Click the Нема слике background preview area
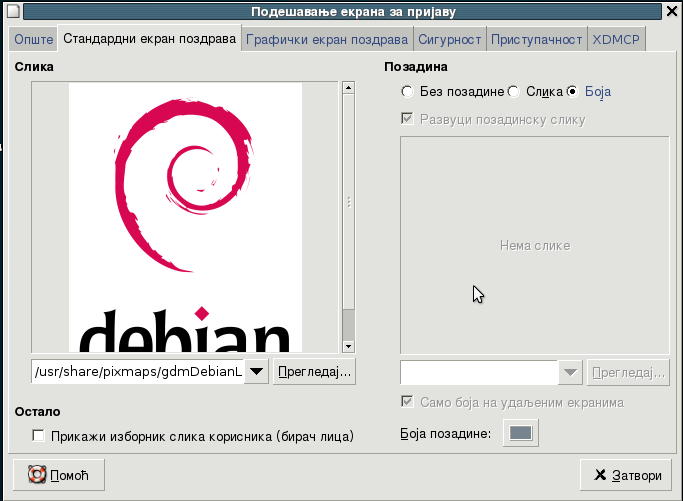Viewport: 683px width, 501px height. click(x=534, y=245)
